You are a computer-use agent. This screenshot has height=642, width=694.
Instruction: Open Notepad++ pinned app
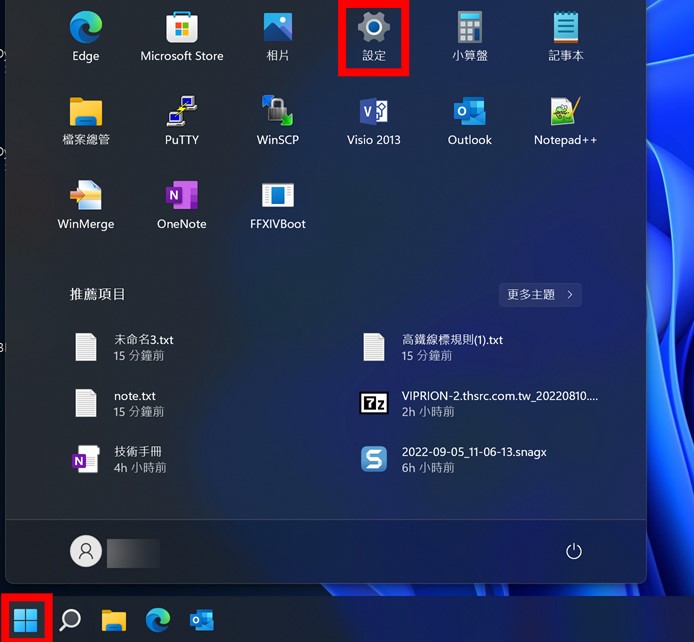tap(565, 120)
